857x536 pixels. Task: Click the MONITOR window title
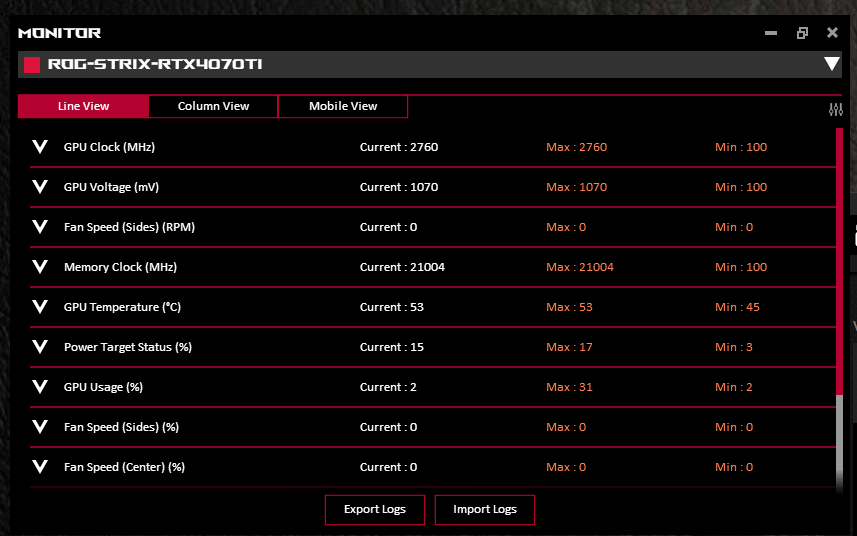coord(60,33)
